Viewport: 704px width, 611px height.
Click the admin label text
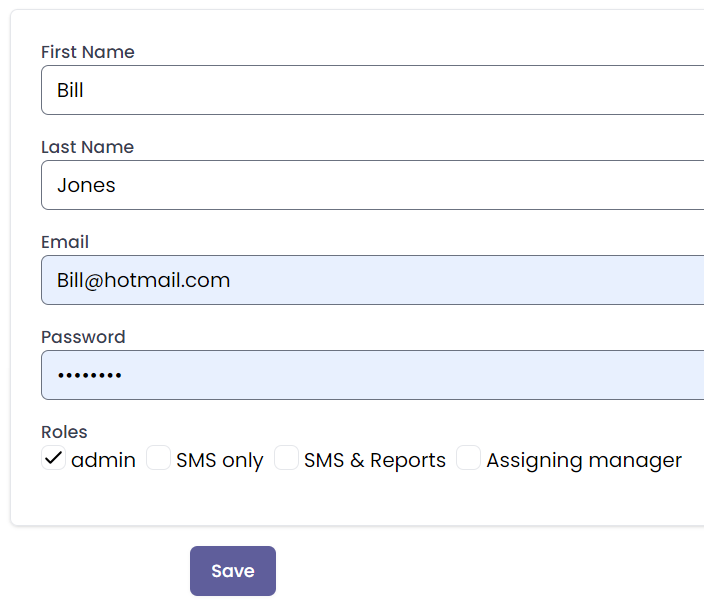click(103, 460)
